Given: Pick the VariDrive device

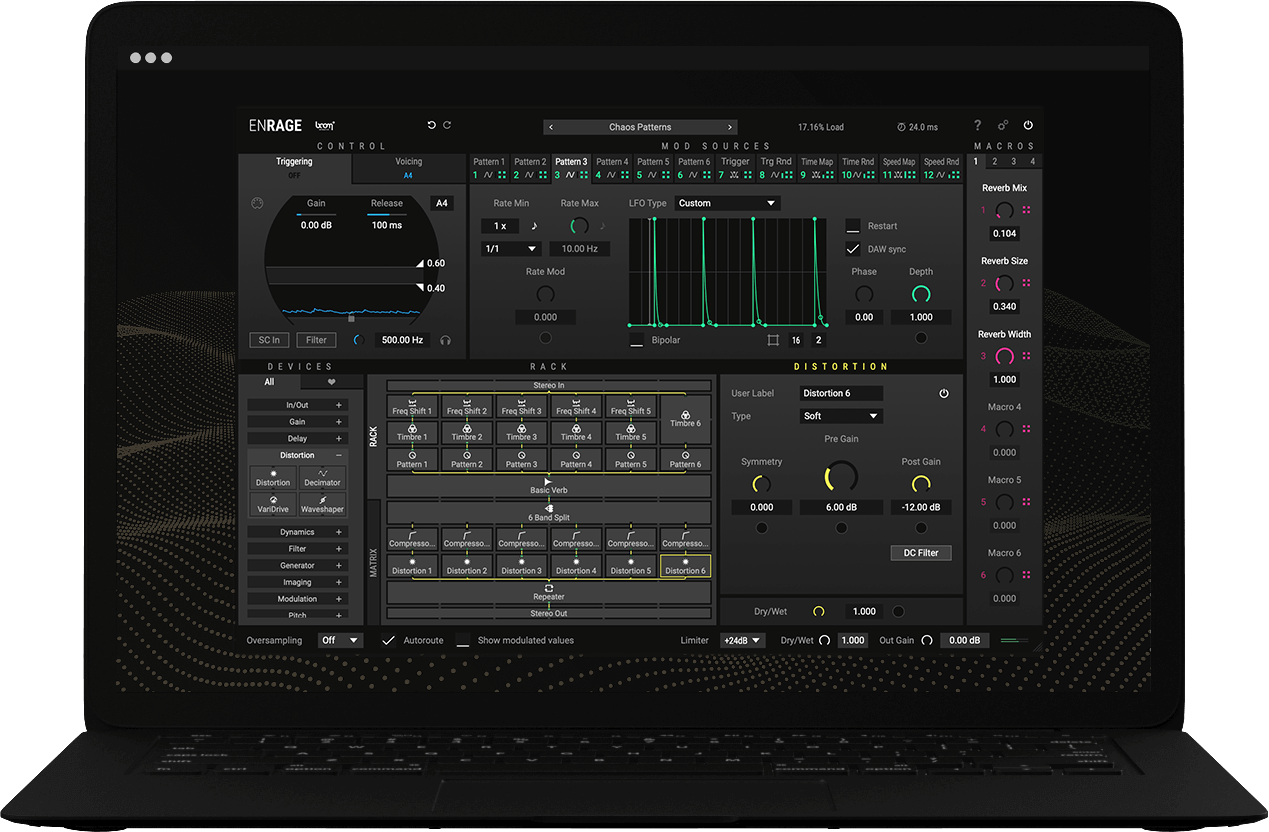Looking at the screenshot, I should click(273, 504).
